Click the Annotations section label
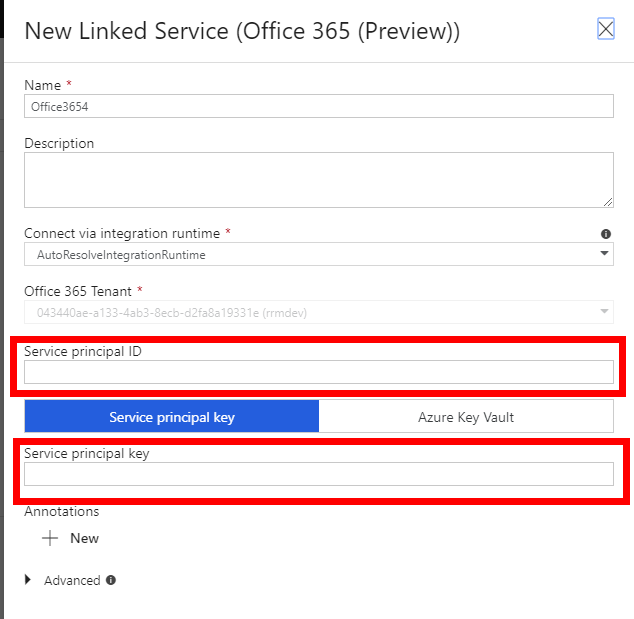This screenshot has width=634, height=619. pos(62,511)
